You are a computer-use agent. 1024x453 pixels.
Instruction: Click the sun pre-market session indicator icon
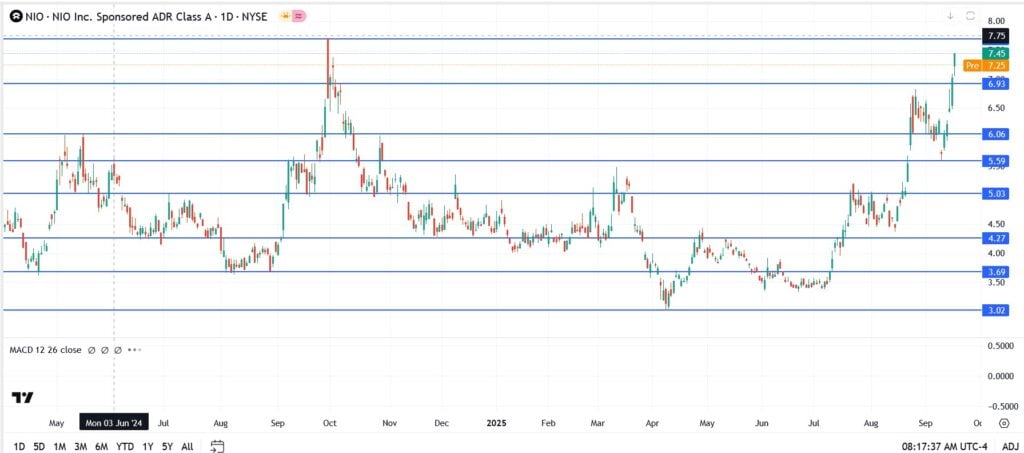coord(285,16)
